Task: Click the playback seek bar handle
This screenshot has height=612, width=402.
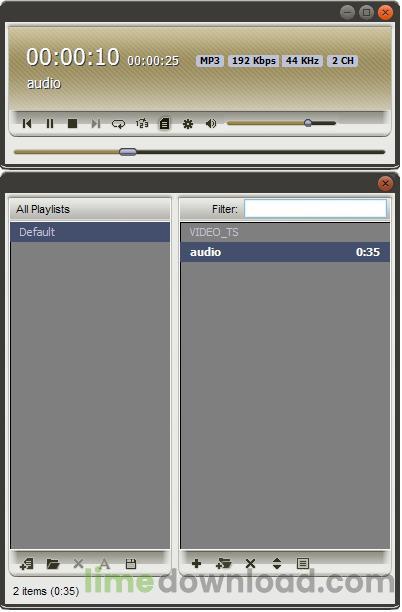Action: click(128, 152)
